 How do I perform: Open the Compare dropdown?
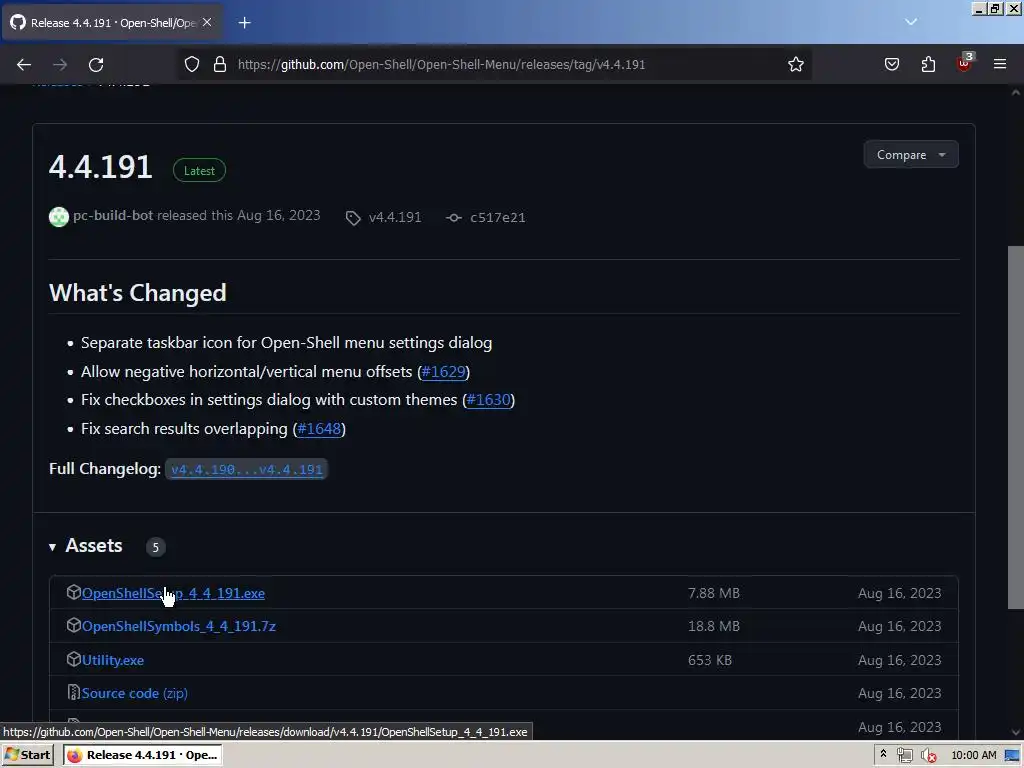(x=911, y=155)
